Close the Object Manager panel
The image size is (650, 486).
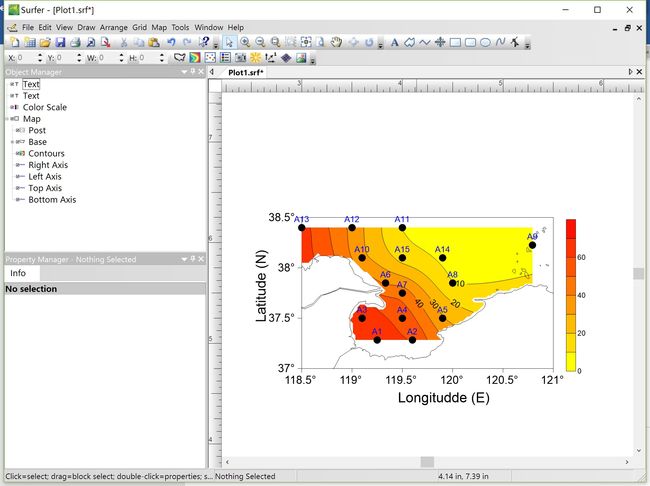click(x=201, y=72)
